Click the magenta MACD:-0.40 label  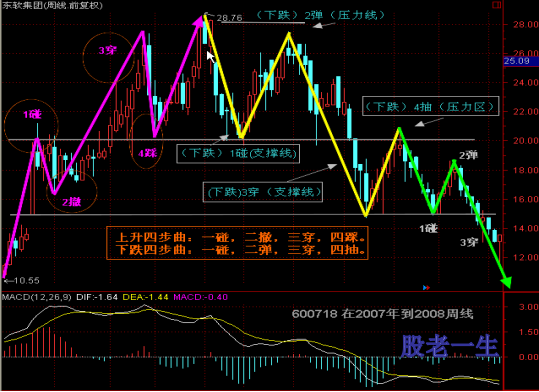[x=200, y=297]
